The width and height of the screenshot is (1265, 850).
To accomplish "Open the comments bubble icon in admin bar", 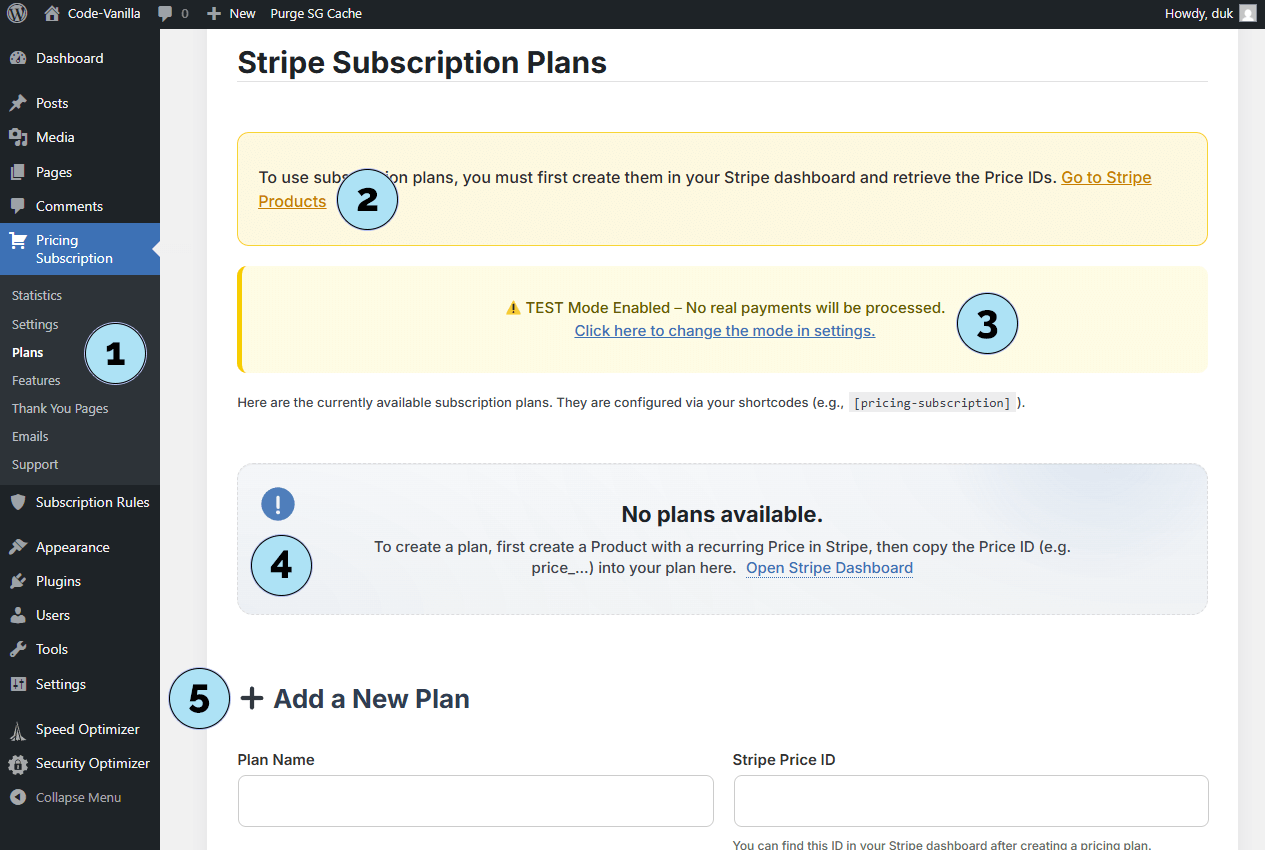I will pyautogui.click(x=166, y=14).
